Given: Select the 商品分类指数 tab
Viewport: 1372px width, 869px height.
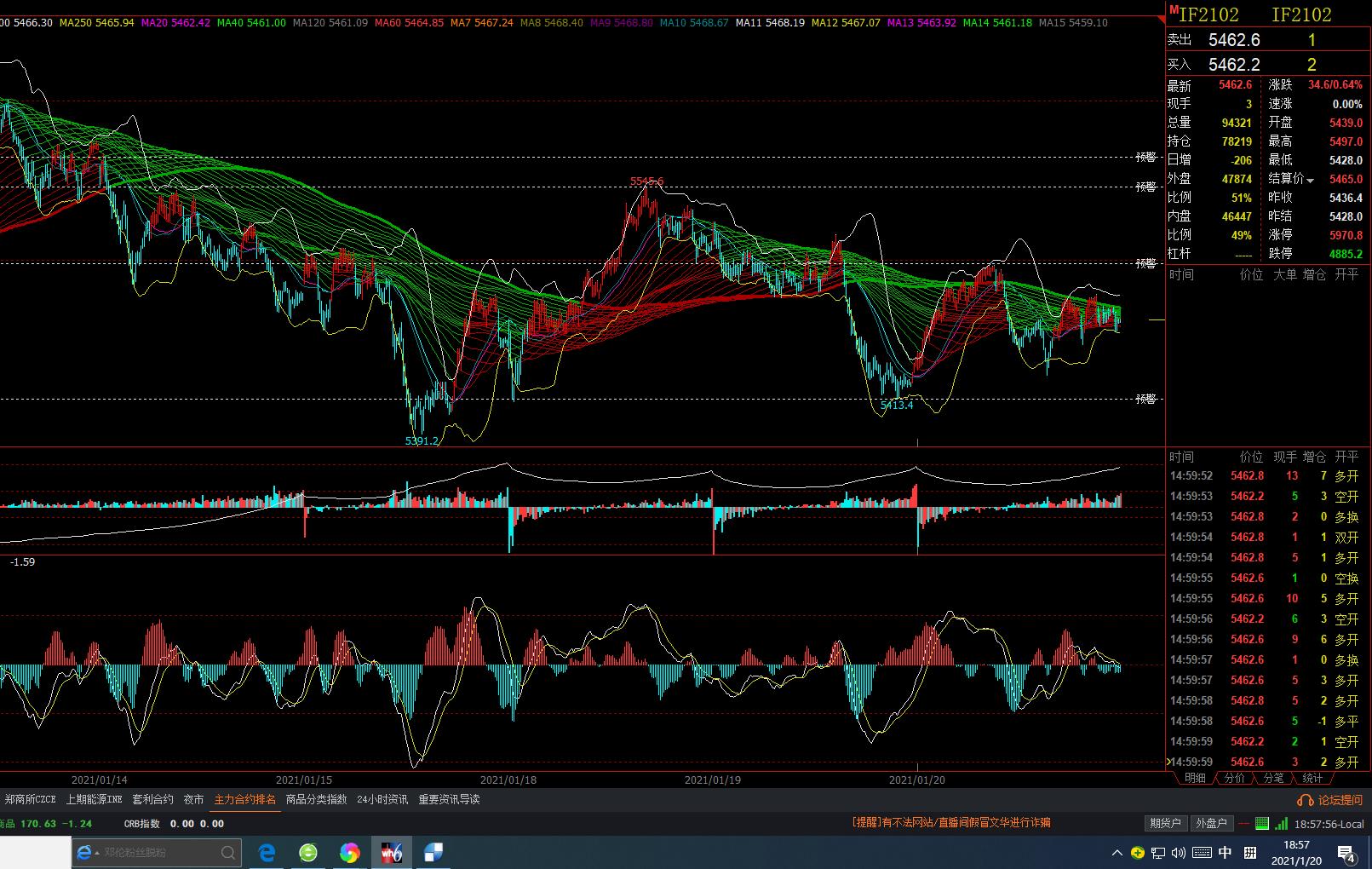Looking at the screenshot, I should click(316, 799).
